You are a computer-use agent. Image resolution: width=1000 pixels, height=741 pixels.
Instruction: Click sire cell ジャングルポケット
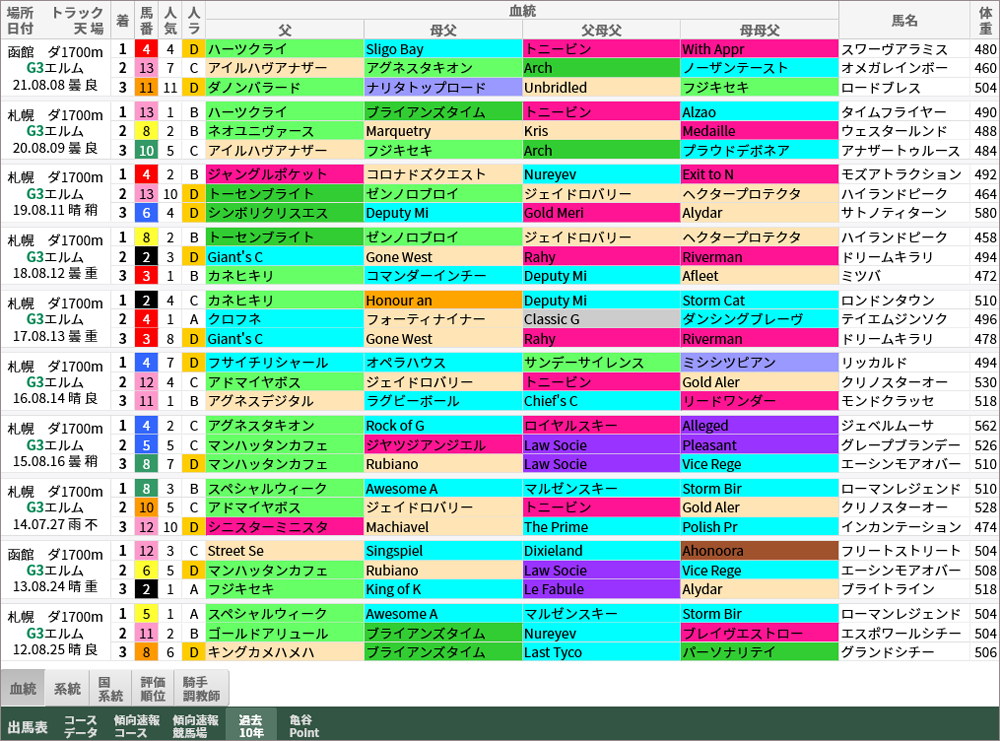284,175
